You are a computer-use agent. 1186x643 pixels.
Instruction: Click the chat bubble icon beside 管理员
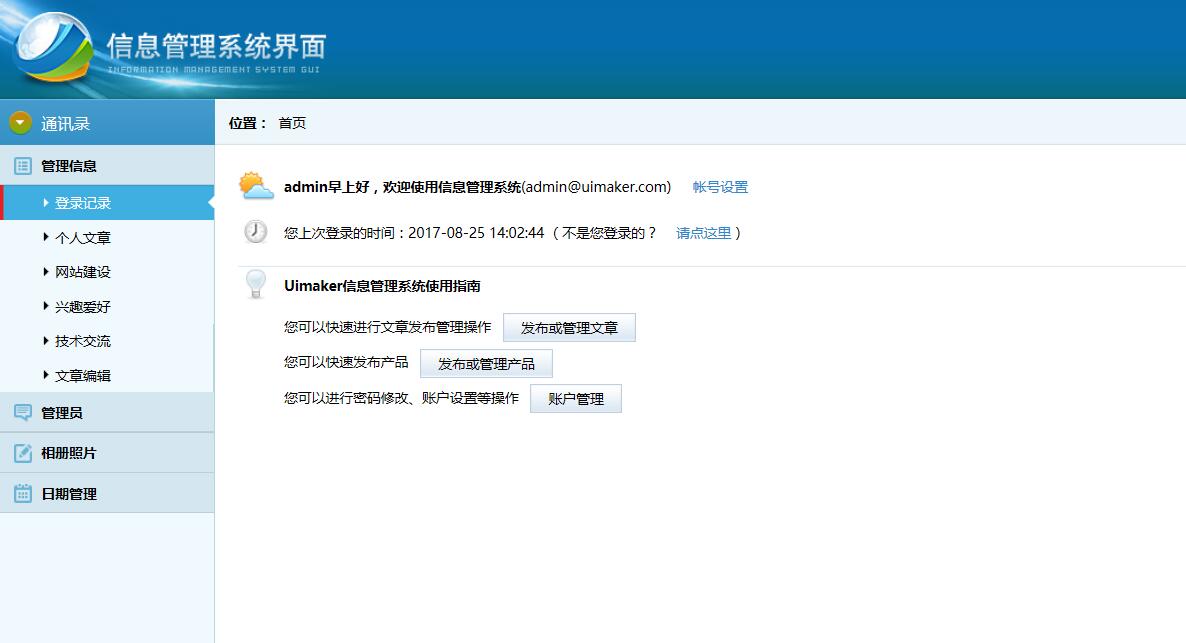click(22, 413)
